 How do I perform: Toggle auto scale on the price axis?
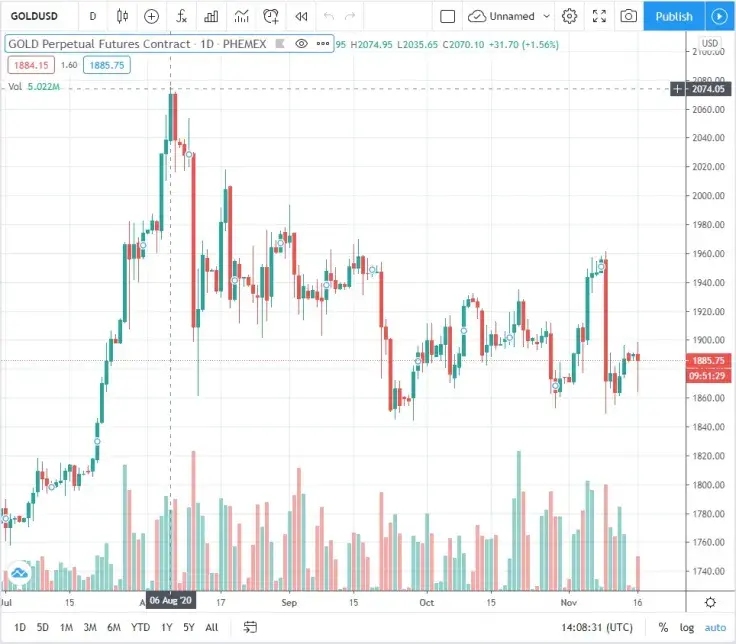click(x=715, y=628)
